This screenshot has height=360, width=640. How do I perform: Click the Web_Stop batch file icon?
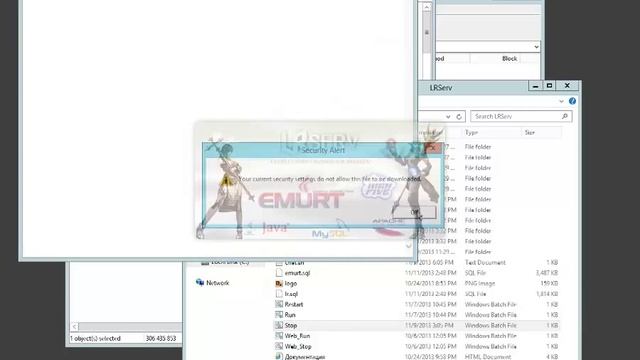(x=279, y=347)
